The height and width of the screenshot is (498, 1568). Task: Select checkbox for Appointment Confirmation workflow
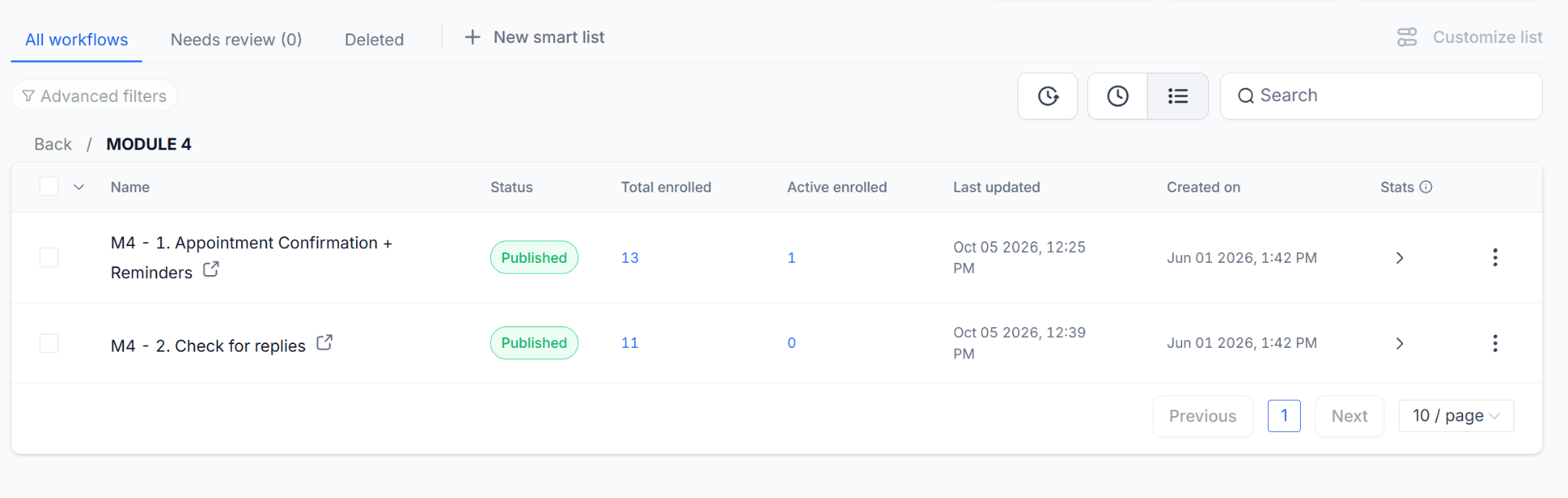tap(49, 257)
